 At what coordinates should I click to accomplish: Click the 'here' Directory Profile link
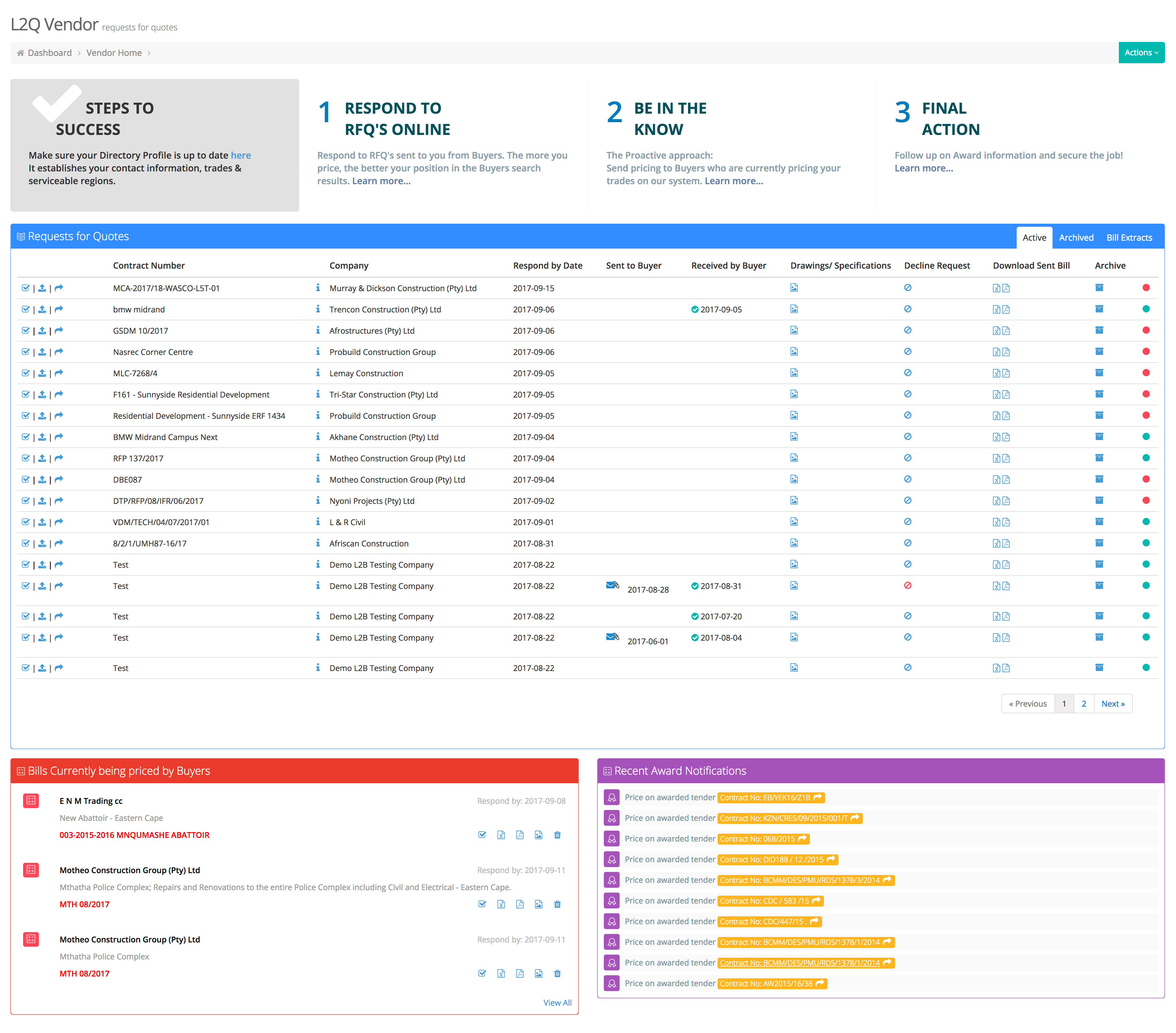(240, 155)
